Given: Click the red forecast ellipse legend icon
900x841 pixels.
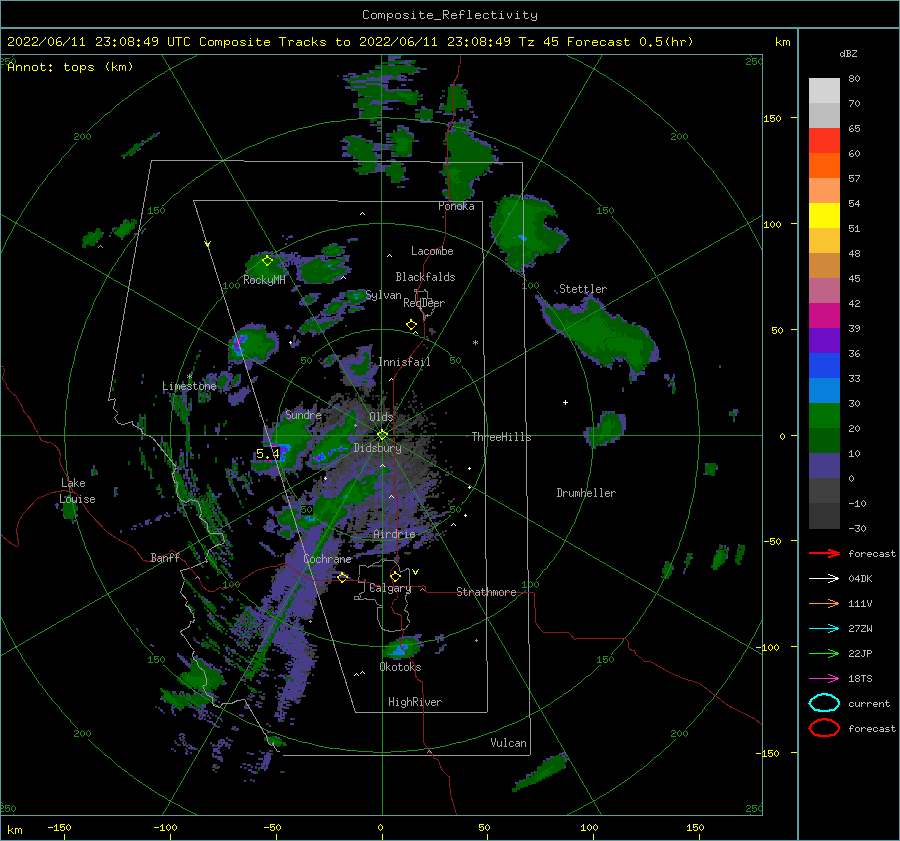Looking at the screenshot, I should (x=824, y=728).
